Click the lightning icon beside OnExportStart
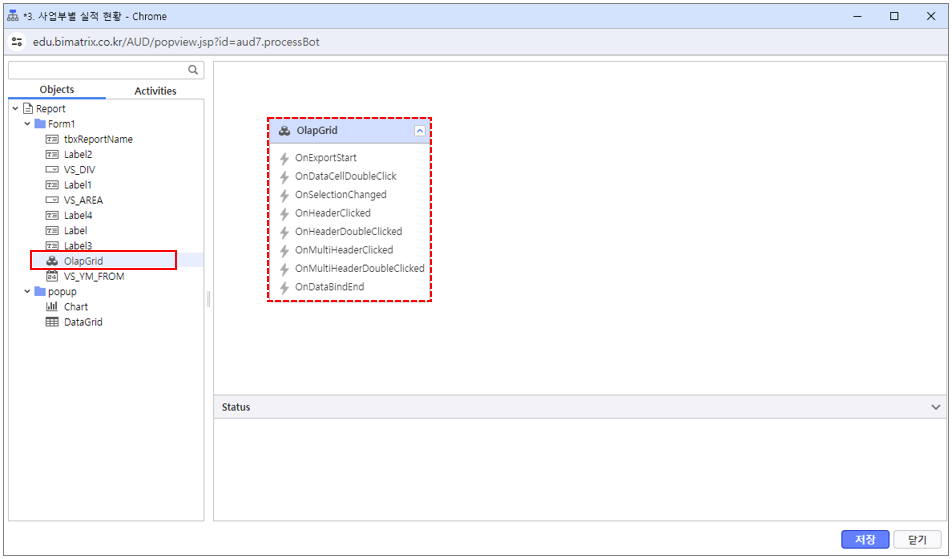The width and height of the screenshot is (952, 559). pos(285,158)
